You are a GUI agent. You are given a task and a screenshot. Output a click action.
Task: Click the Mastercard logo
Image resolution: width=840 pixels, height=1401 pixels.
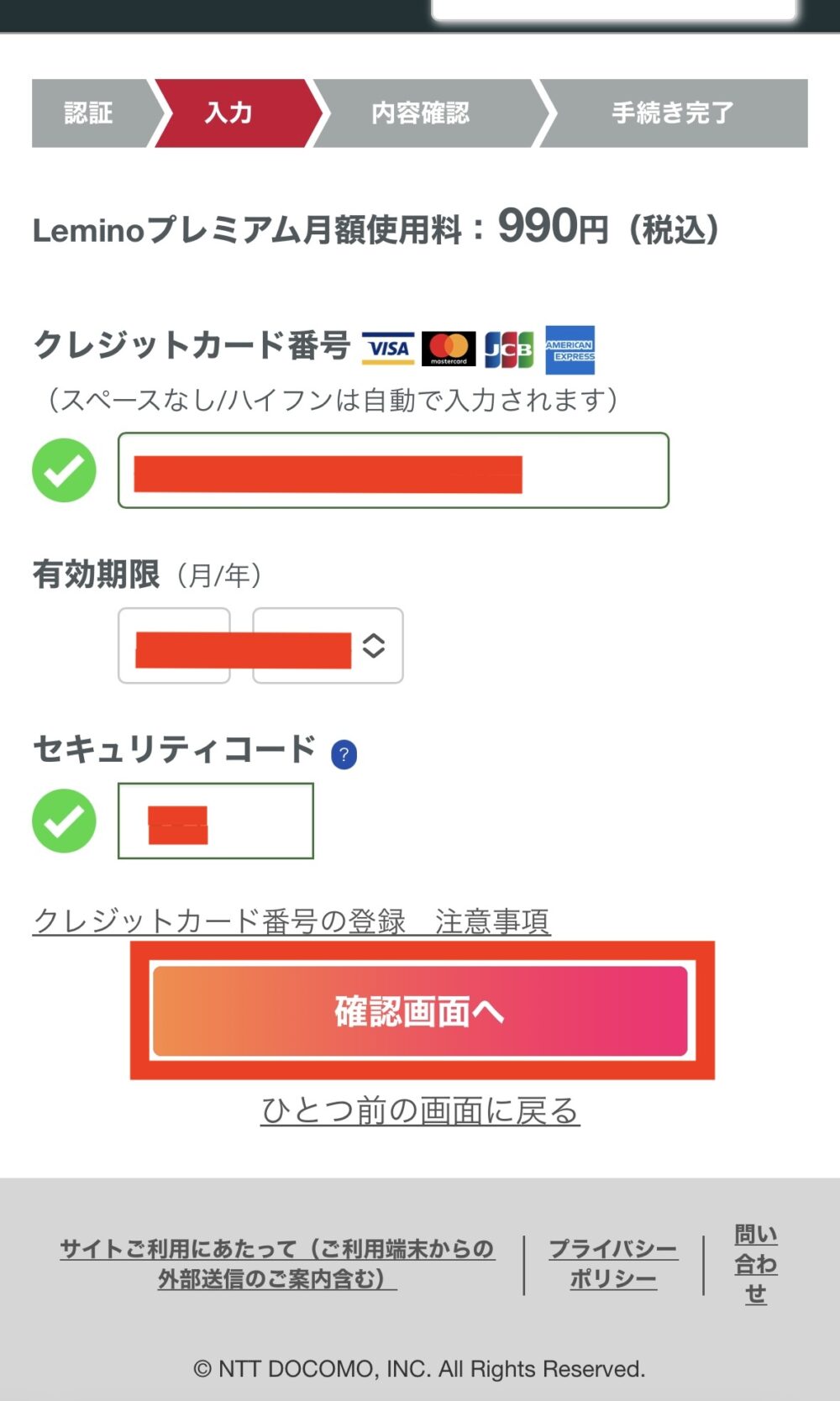tap(449, 349)
